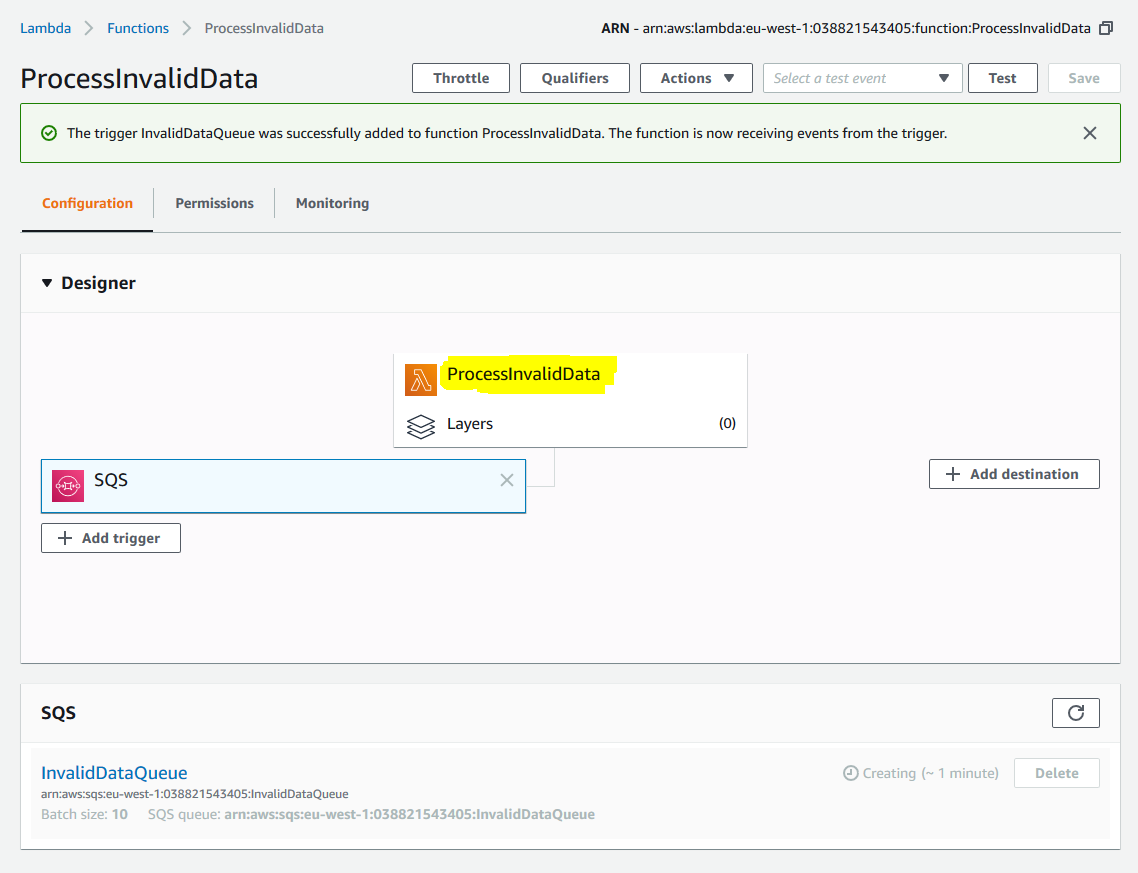The image size is (1138, 873).
Task: Switch to the Configuration tab
Action: click(87, 203)
